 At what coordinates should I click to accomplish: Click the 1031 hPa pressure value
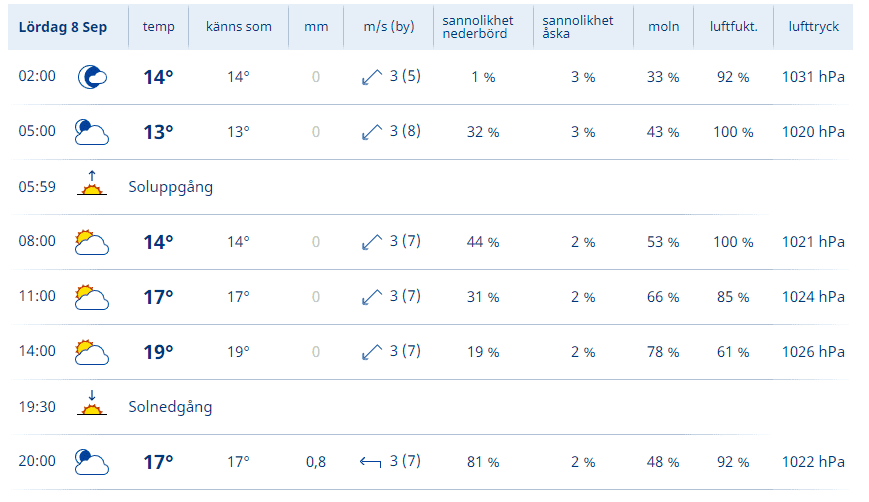(814, 77)
